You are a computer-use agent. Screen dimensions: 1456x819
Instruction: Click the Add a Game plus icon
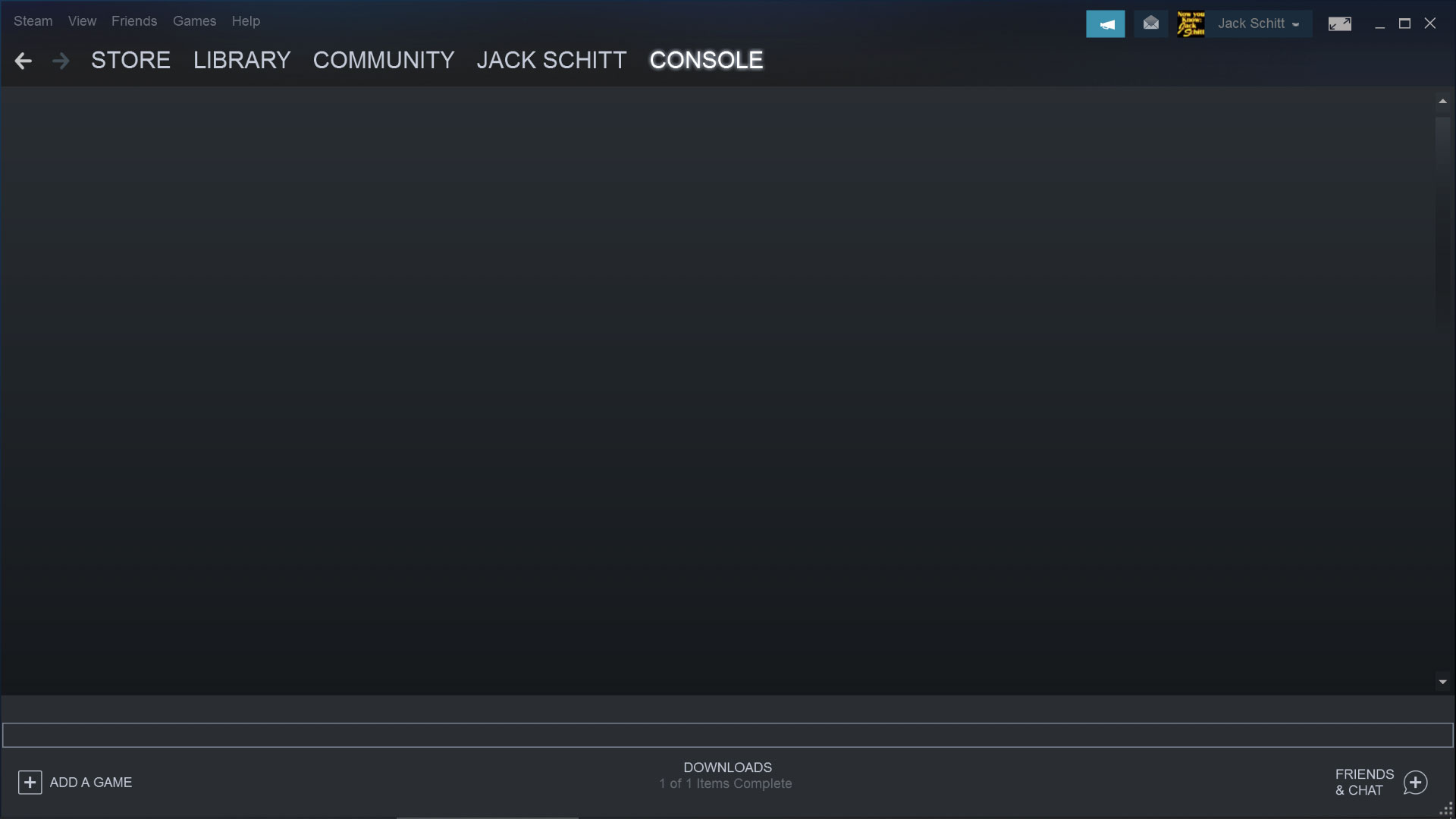tap(30, 782)
